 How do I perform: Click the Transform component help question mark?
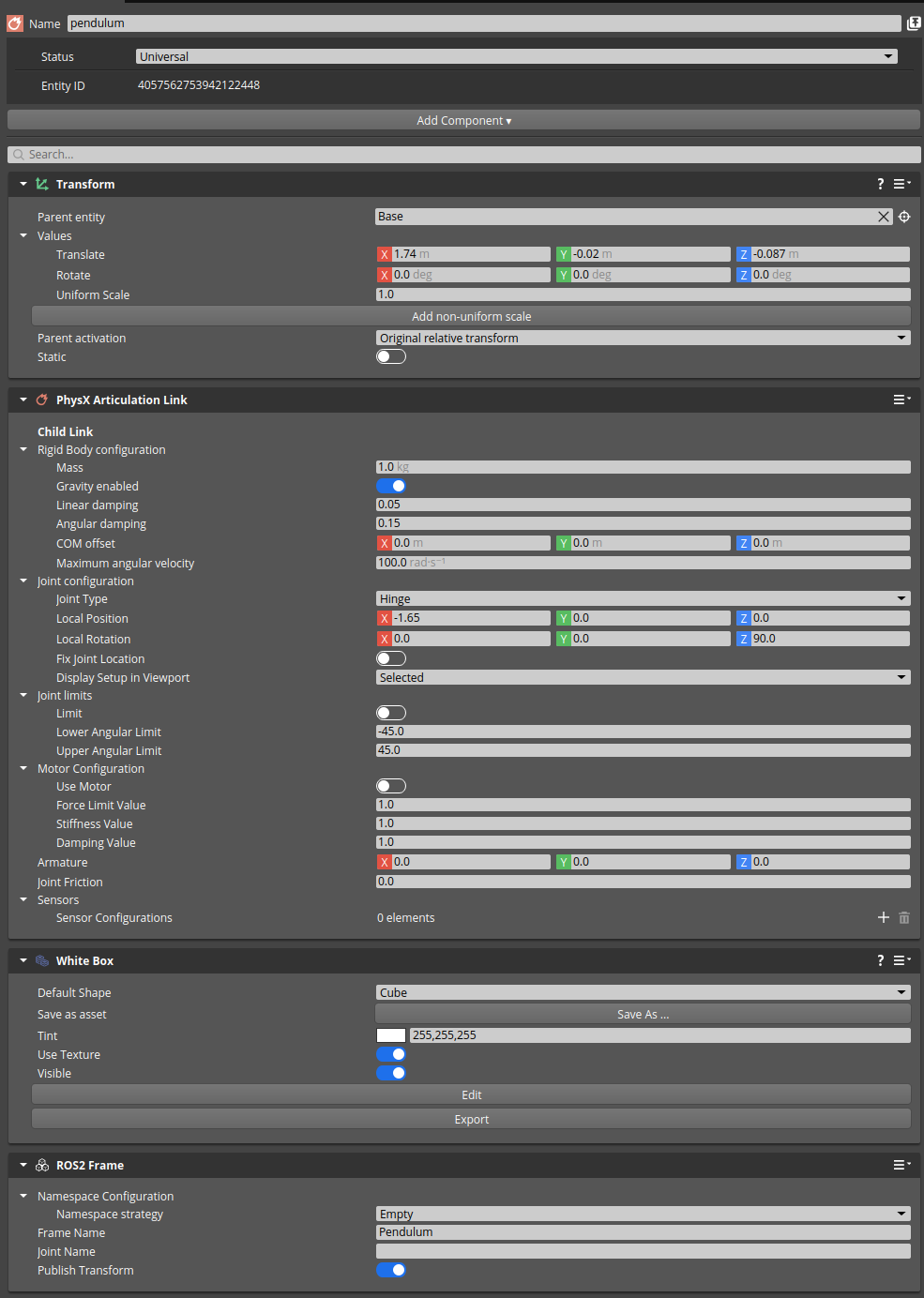(880, 184)
